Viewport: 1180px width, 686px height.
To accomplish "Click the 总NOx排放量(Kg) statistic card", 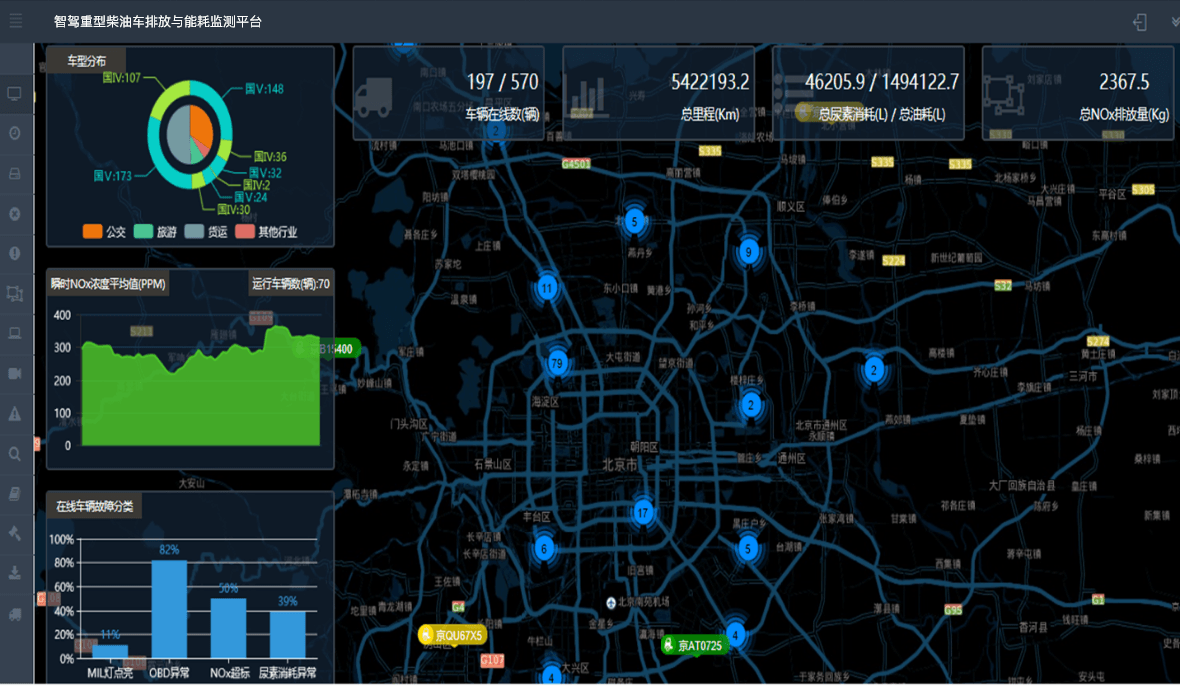I will tap(1078, 93).
